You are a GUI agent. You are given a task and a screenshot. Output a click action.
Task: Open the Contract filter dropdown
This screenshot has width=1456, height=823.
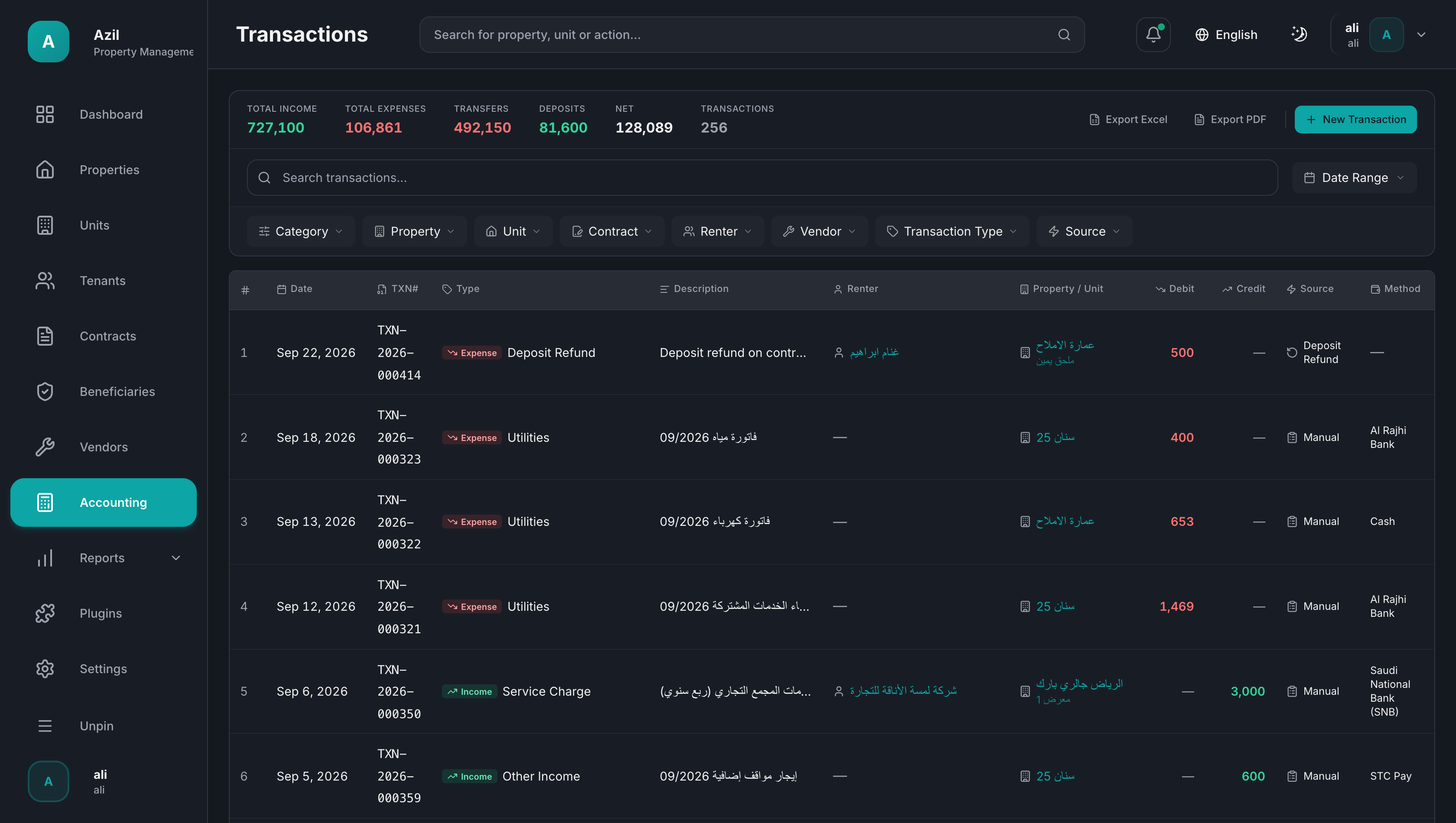click(612, 231)
